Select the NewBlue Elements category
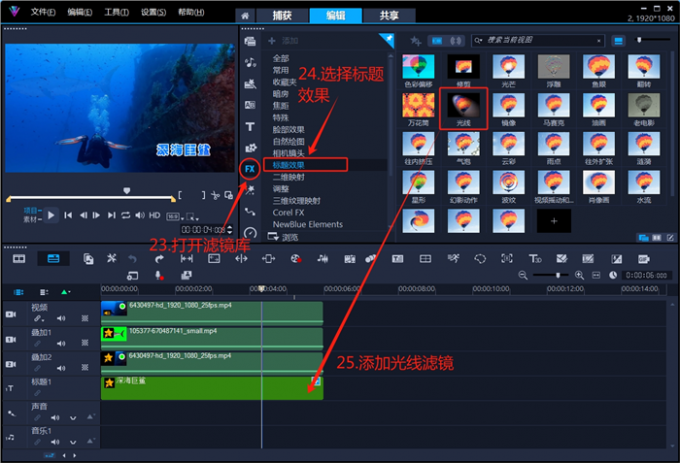The height and width of the screenshot is (463, 680). click(x=307, y=224)
